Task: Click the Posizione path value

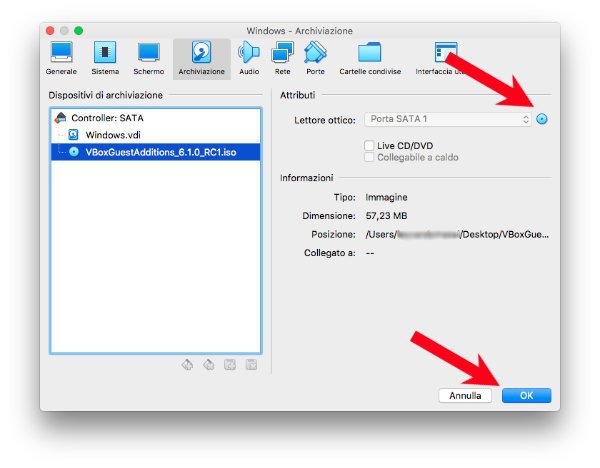Action: pyautogui.click(x=457, y=234)
